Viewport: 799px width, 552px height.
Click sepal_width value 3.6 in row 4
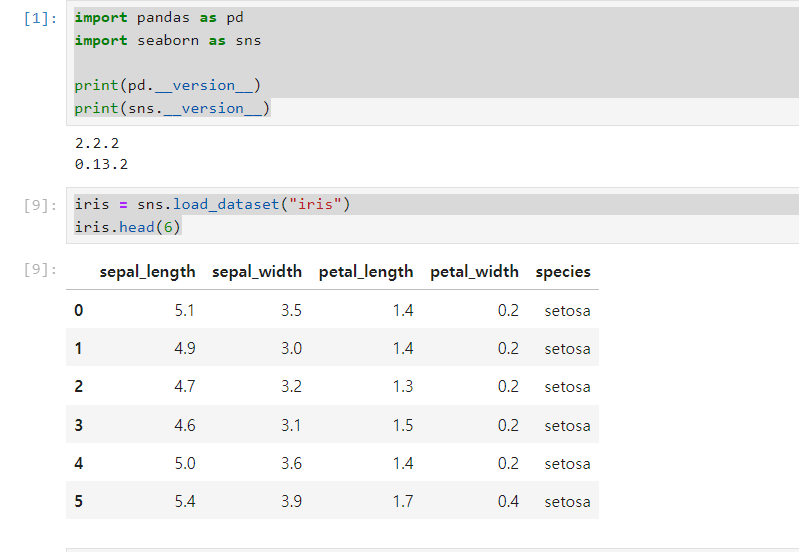pos(291,463)
